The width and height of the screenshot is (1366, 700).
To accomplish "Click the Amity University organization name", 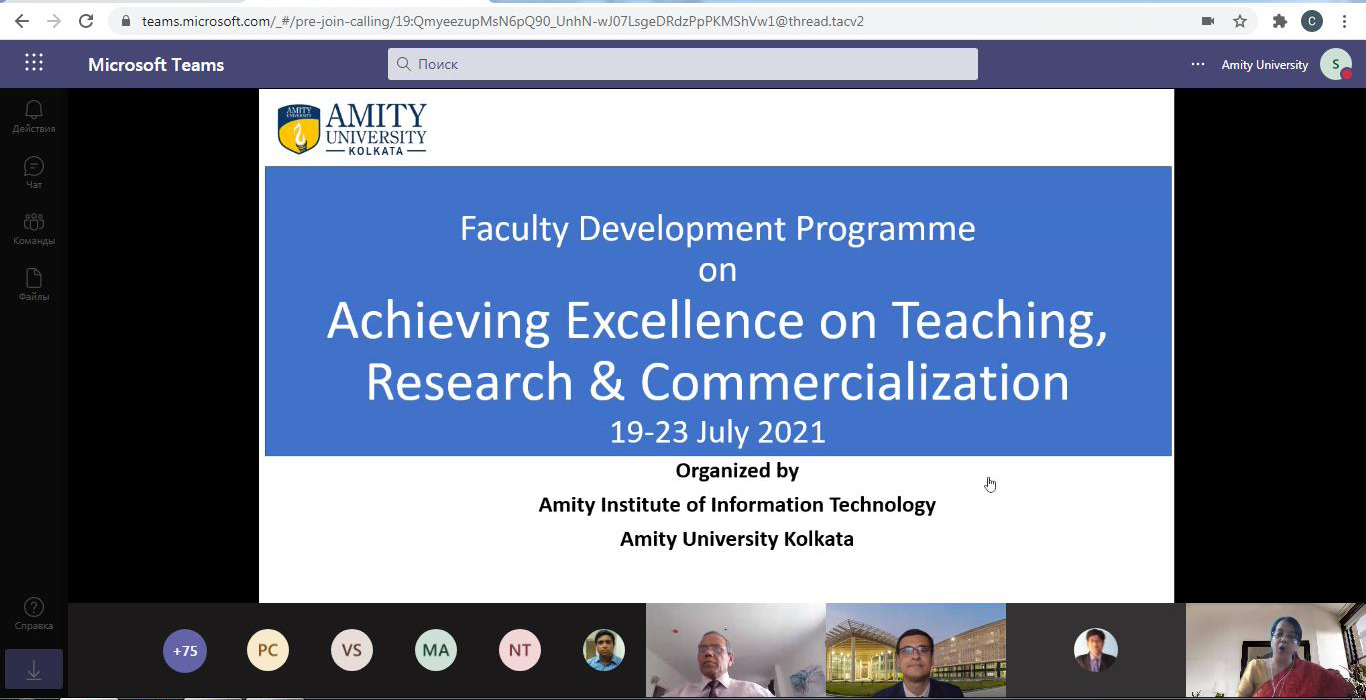I will pos(1265,65).
